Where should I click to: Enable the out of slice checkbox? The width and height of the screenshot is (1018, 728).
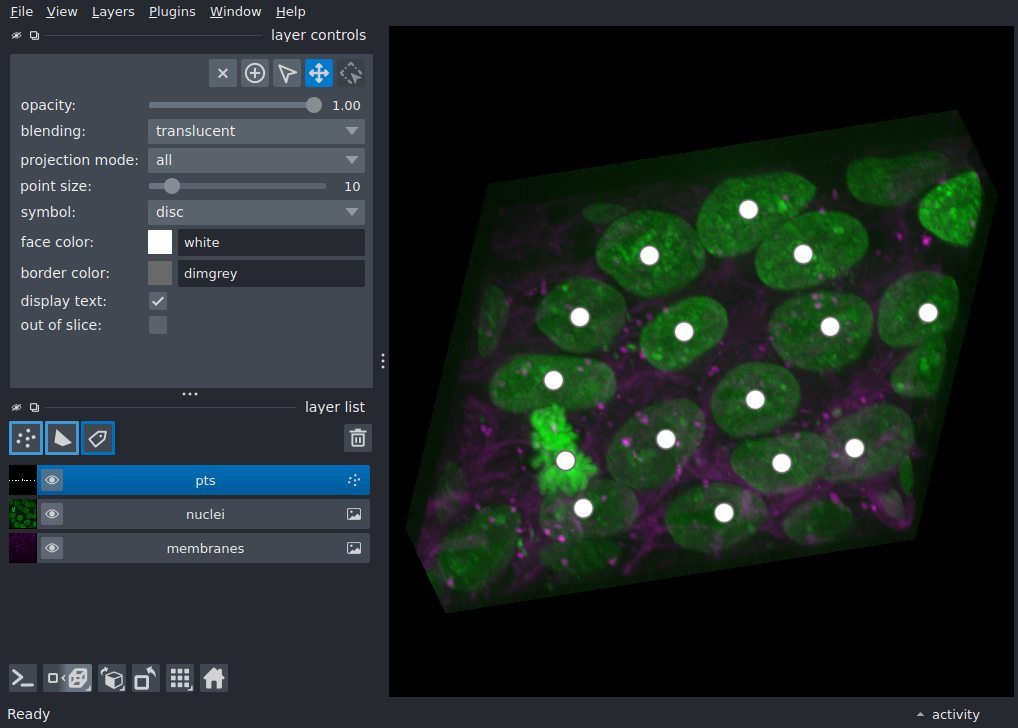pyautogui.click(x=158, y=325)
